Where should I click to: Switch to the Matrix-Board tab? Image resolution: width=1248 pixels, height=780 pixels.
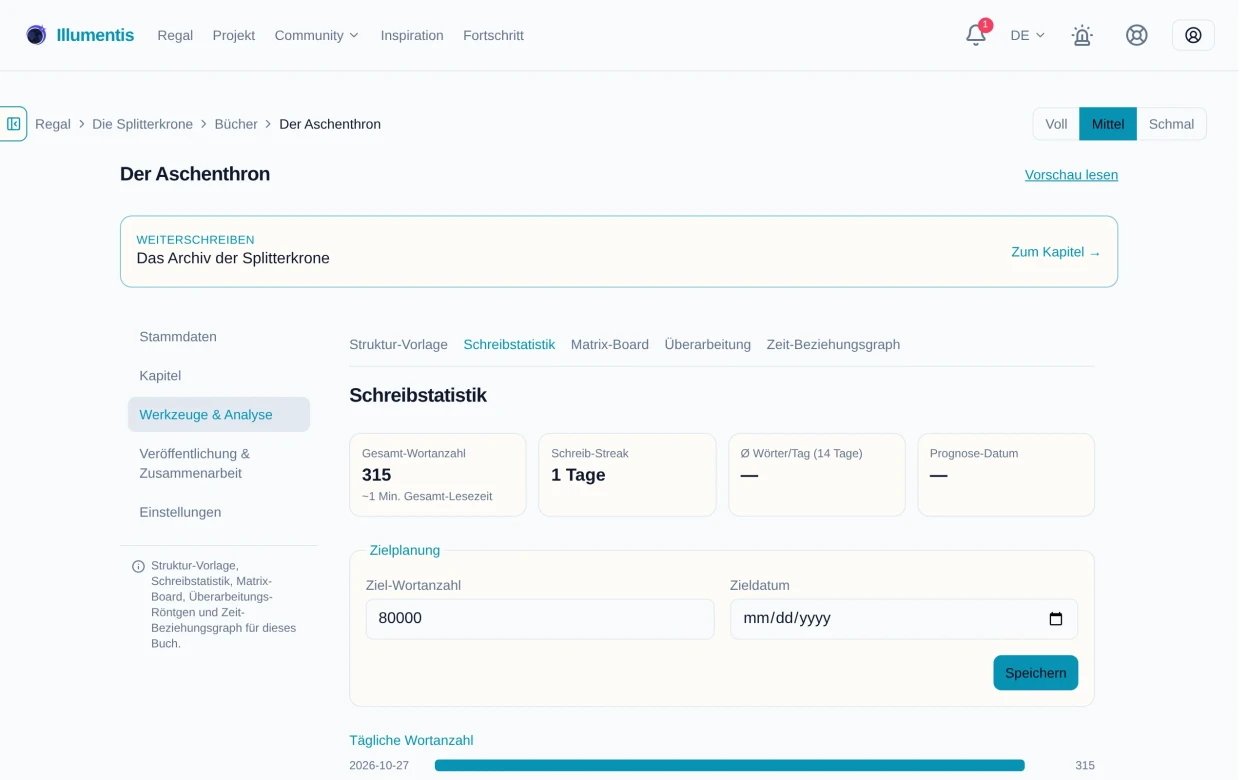(x=610, y=345)
